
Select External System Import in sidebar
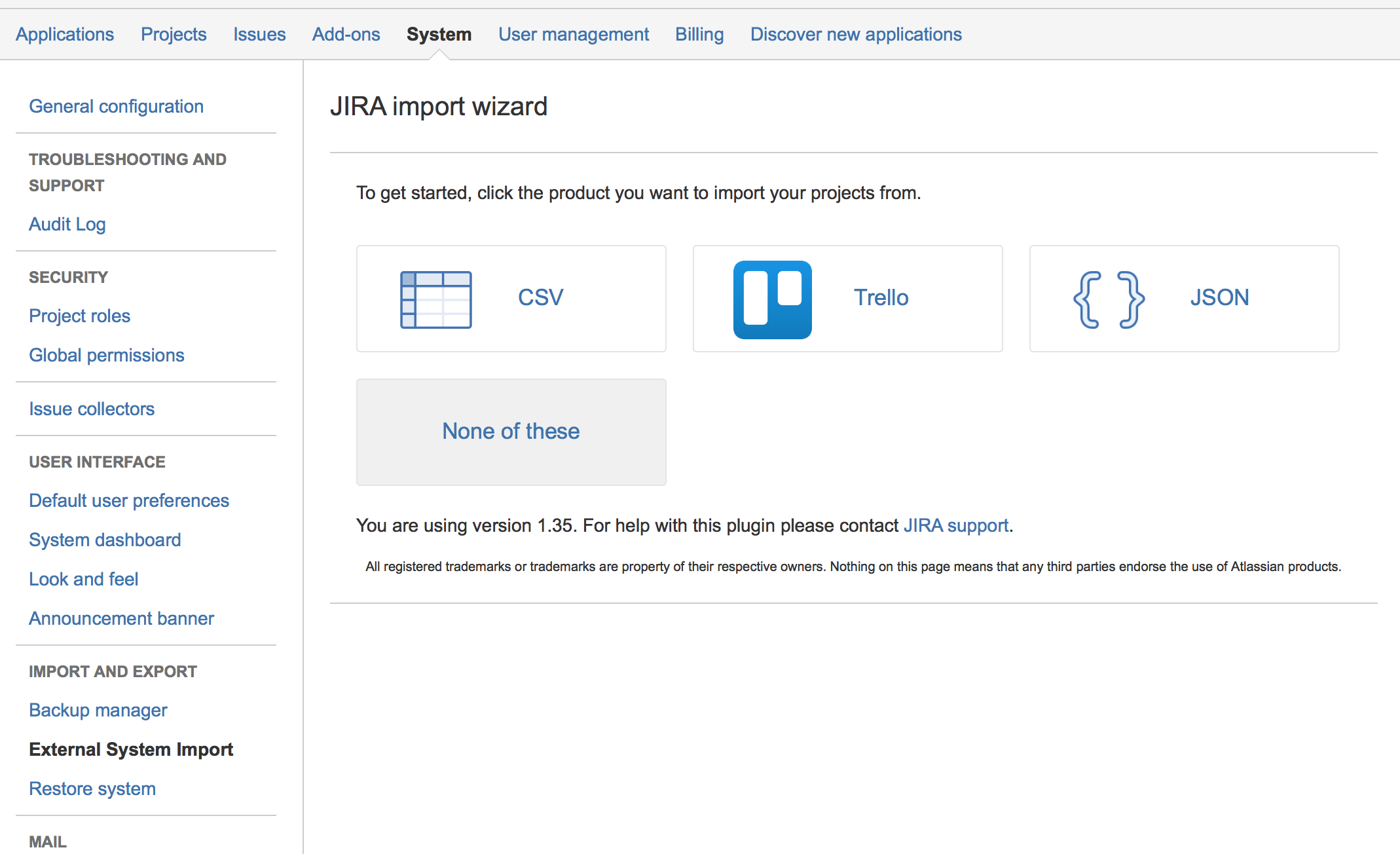tap(131, 749)
